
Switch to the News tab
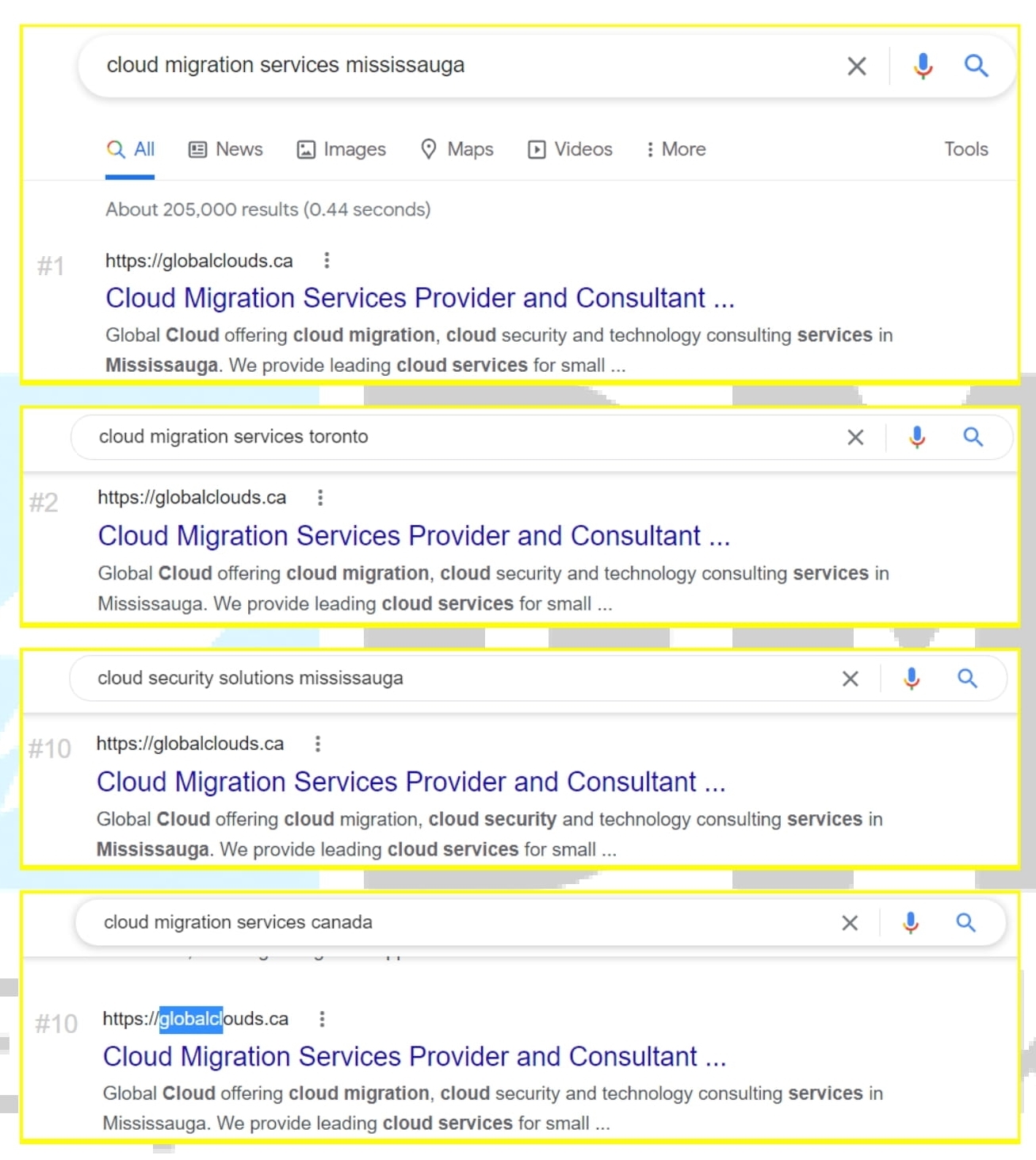pos(225,149)
